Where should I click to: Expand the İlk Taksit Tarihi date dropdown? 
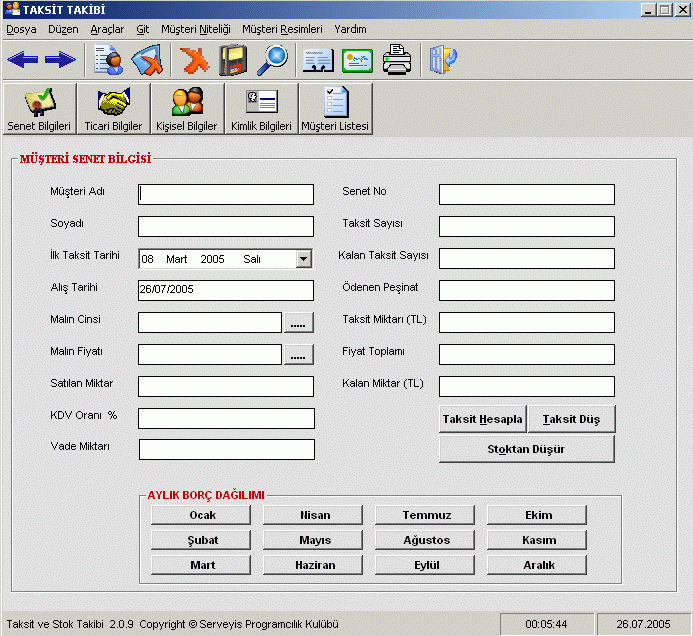click(x=304, y=259)
